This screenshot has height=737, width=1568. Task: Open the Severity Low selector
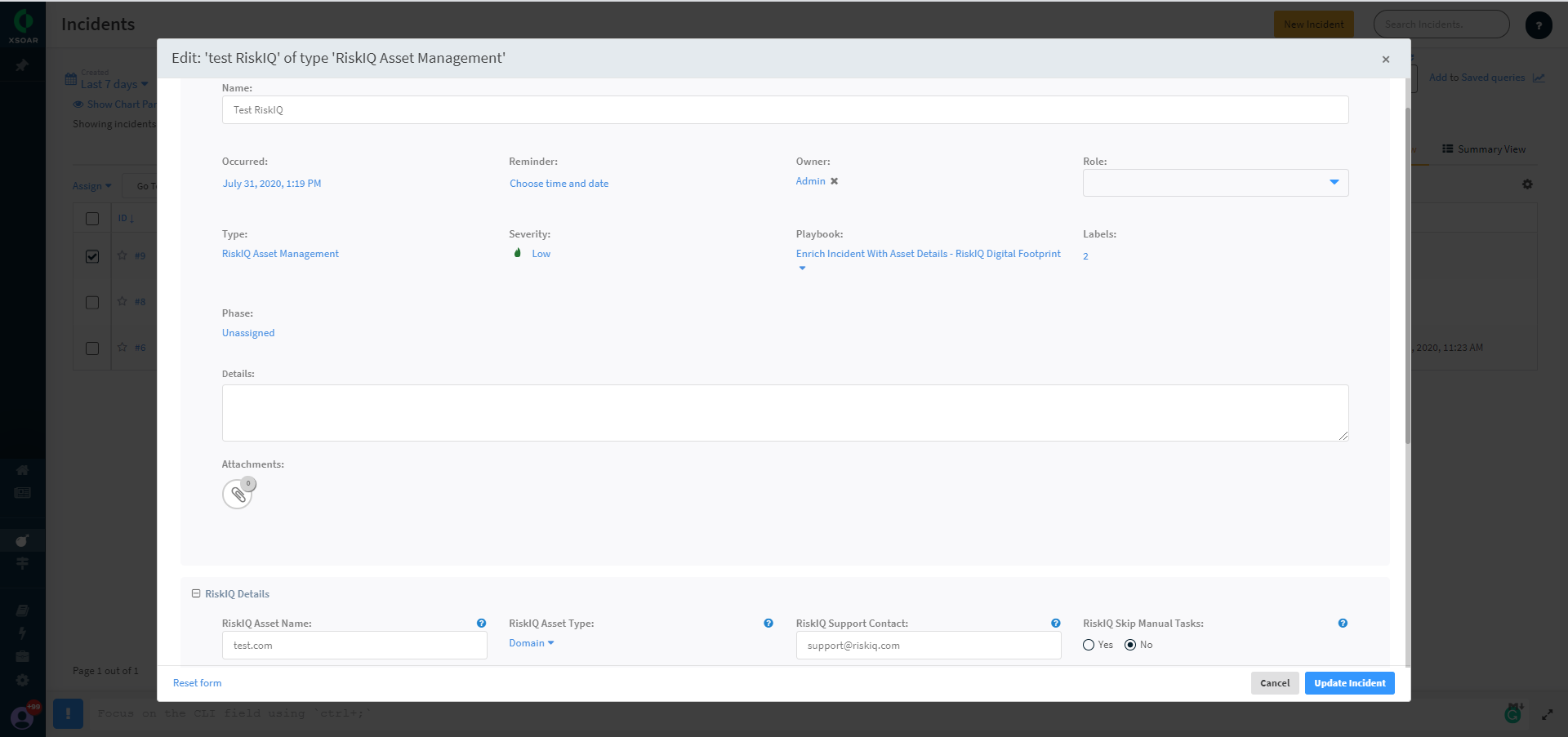(x=532, y=254)
